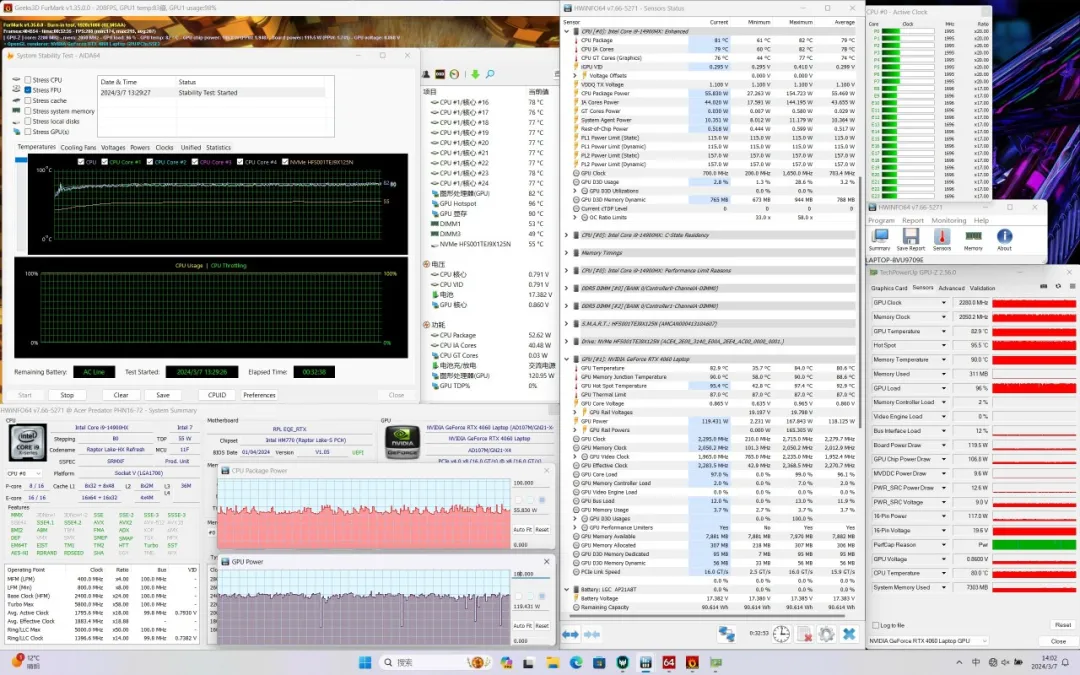Toggle the Log to file checkbox
The width and height of the screenshot is (1080, 675).
coord(875,625)
